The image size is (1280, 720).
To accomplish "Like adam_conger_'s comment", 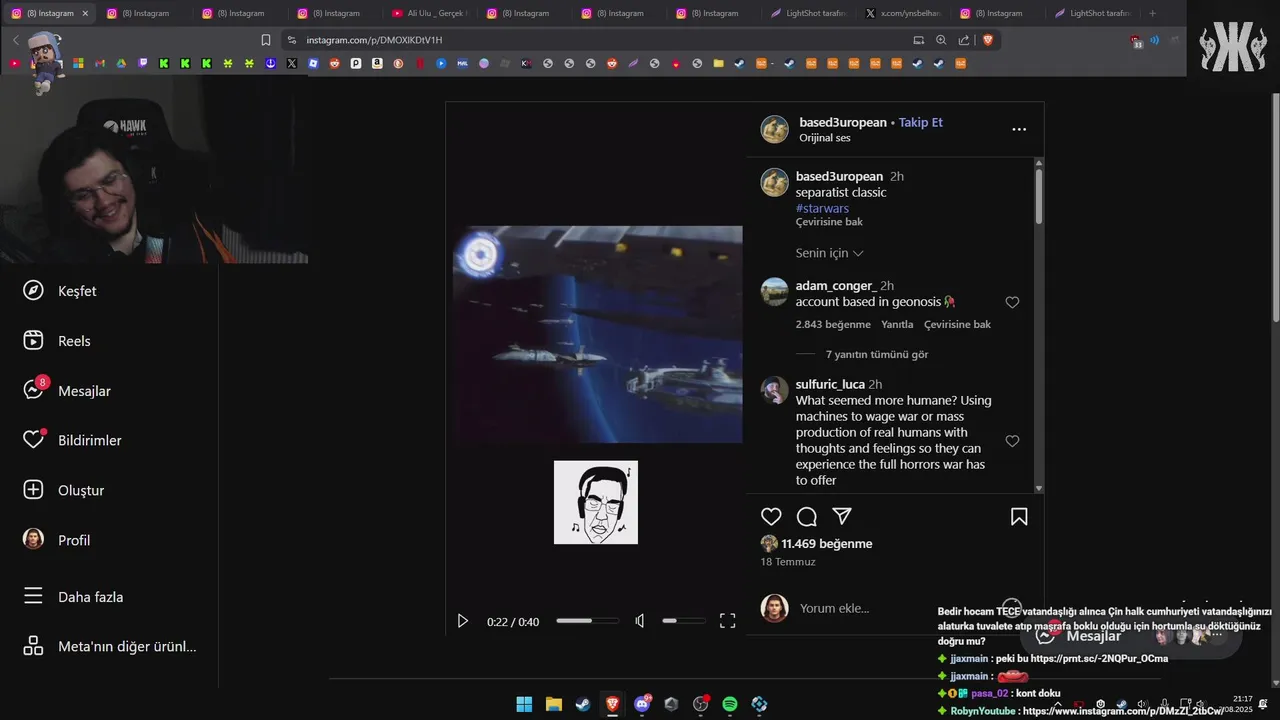I will pyautogui.click(x=1012, y=302).
